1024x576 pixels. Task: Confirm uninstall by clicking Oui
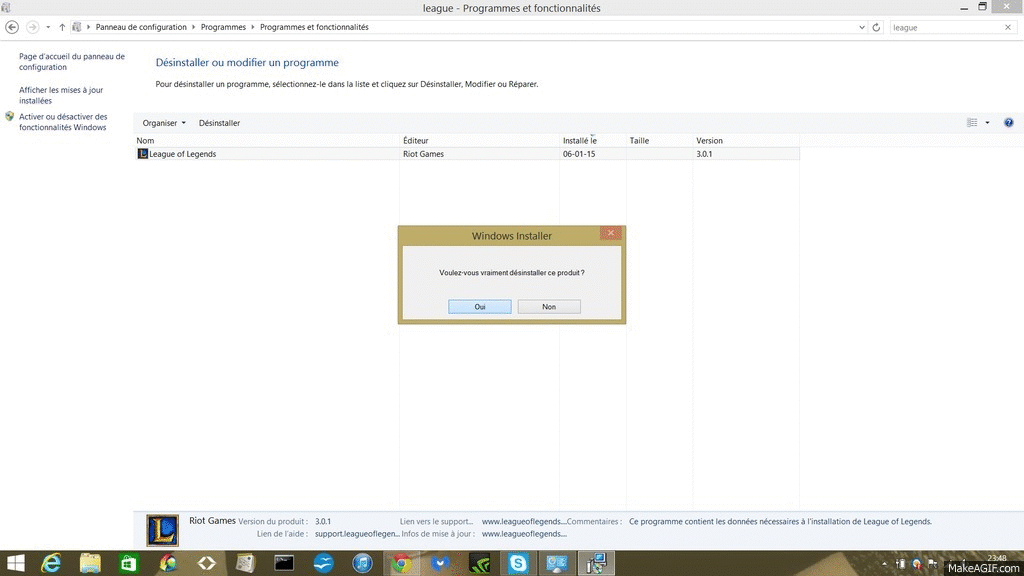pos(480,307)
